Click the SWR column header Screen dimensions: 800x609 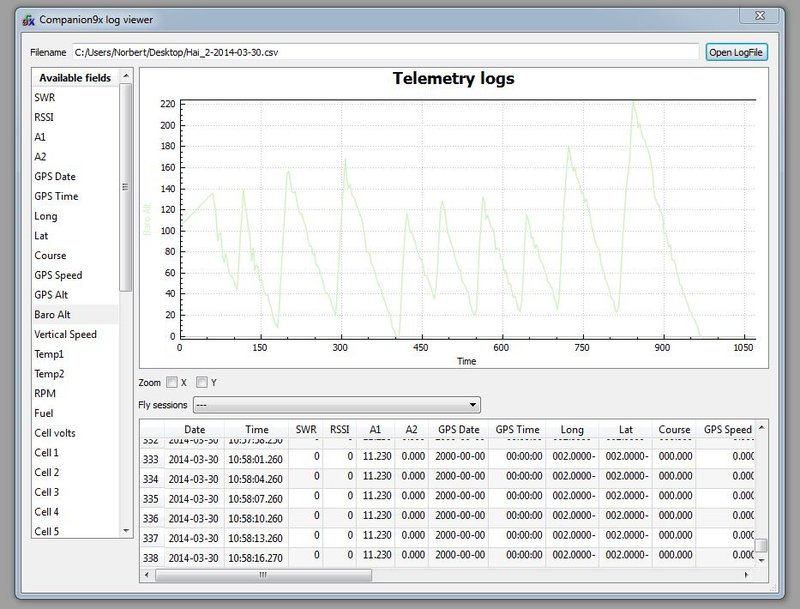point(306,429)
